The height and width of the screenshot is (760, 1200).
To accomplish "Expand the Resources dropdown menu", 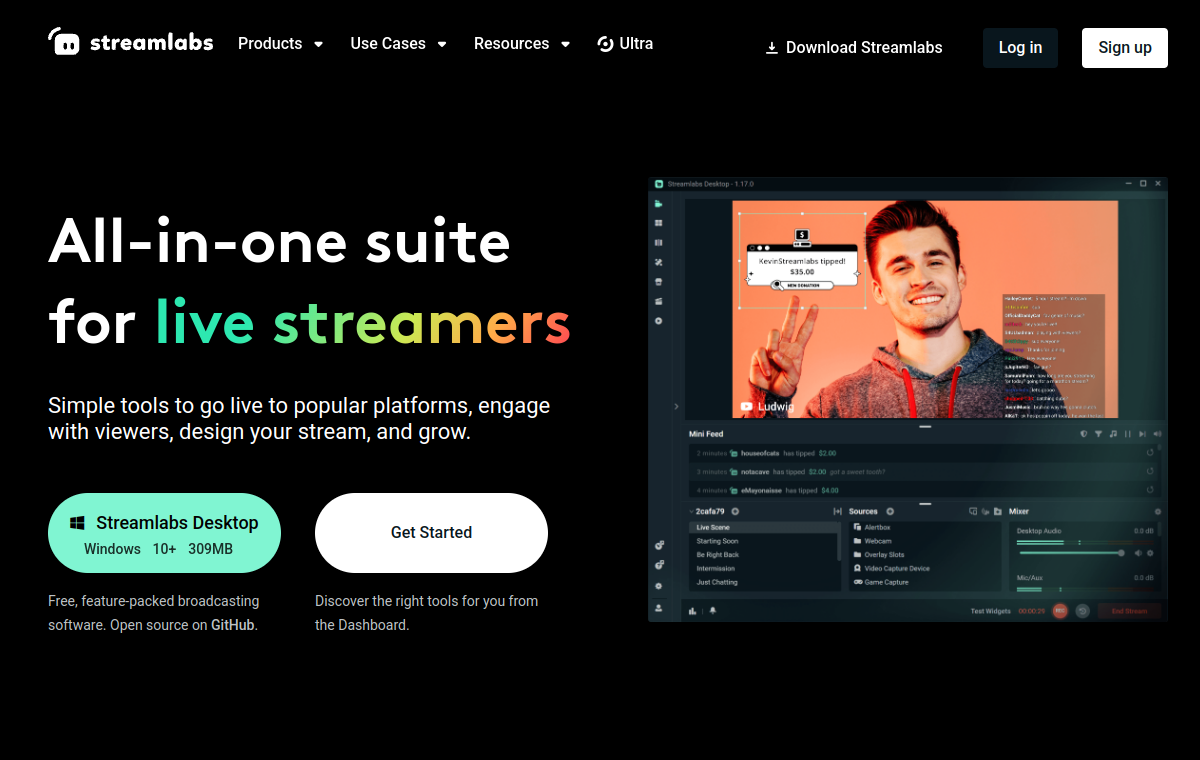I will pyautogui.click(x=522, y=44).
